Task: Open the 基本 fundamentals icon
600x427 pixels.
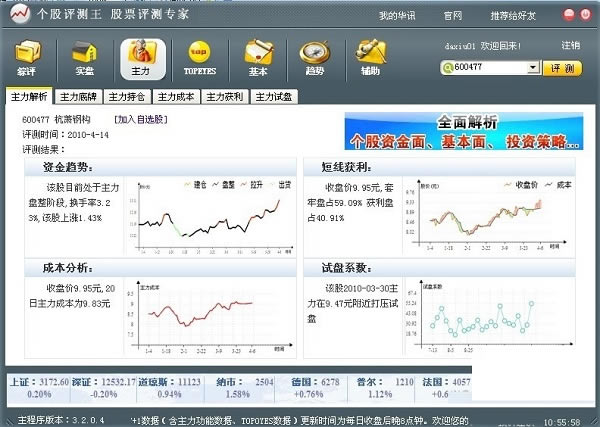Action: click(x=259, y=59)
